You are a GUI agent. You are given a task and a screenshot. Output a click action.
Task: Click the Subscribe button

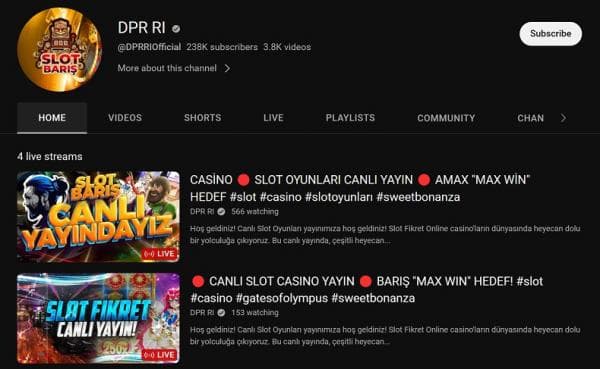pyautogui.click(x=551, y=34)
